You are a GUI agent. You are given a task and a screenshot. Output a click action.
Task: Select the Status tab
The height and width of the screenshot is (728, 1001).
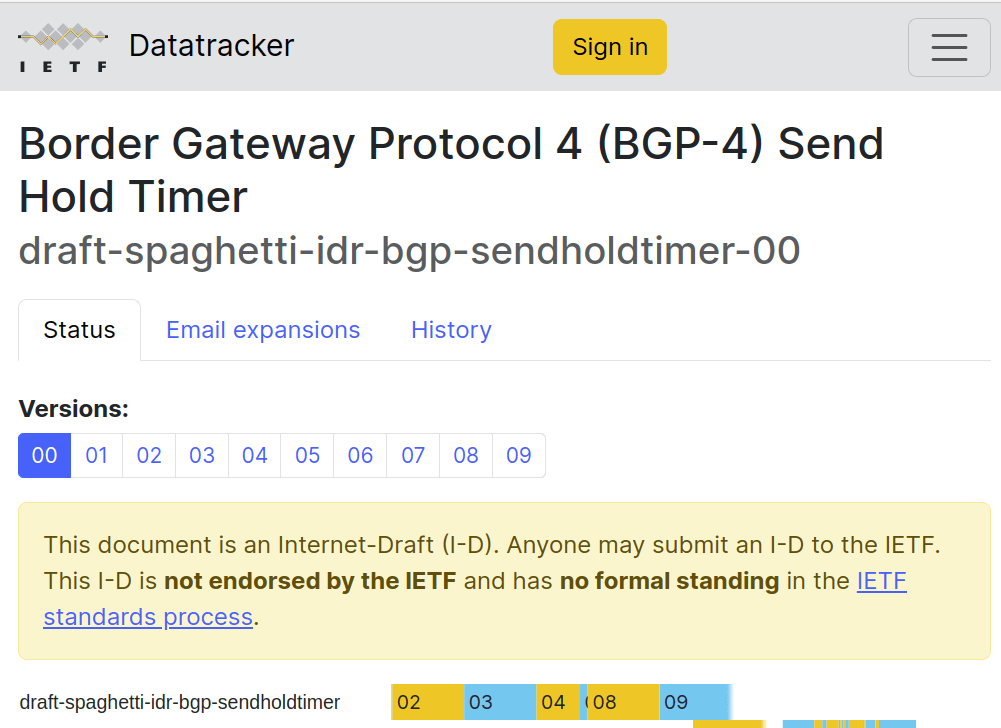pyautogui.click(x=79, y=330)
